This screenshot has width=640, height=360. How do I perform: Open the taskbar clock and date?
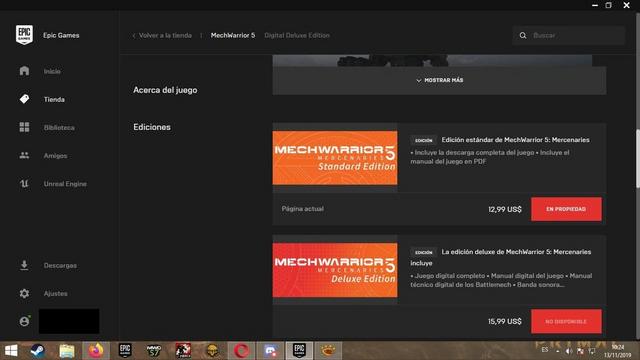point(618,351)
